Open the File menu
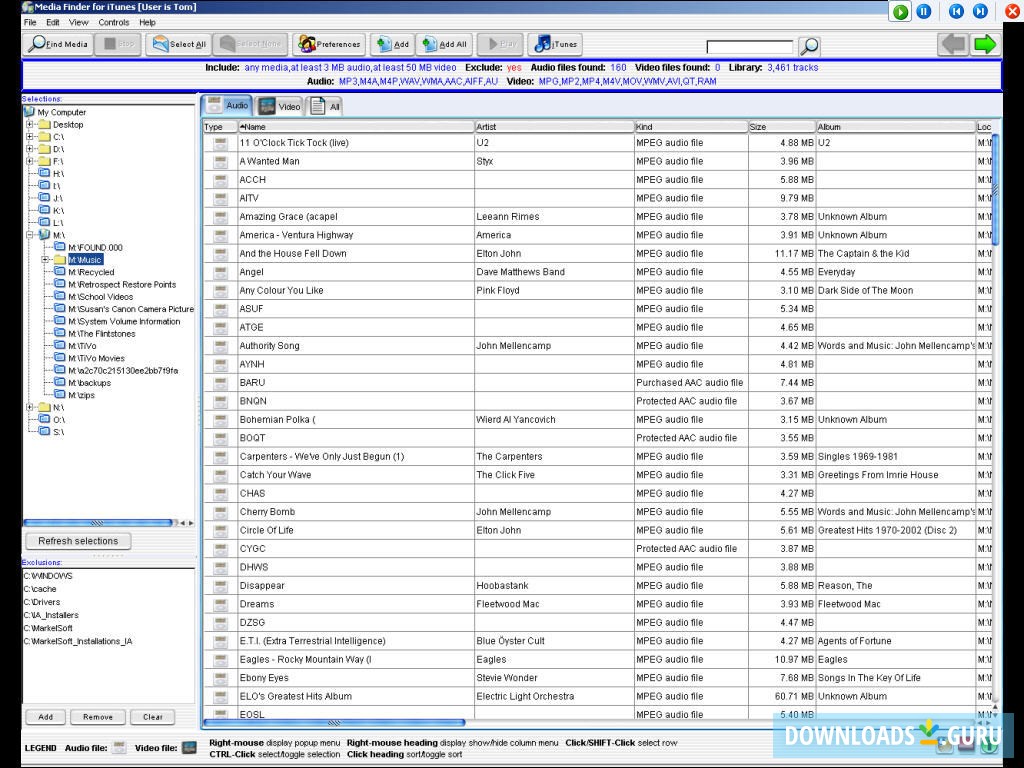This screenshot has height=768, width=1024. point(30,22)
